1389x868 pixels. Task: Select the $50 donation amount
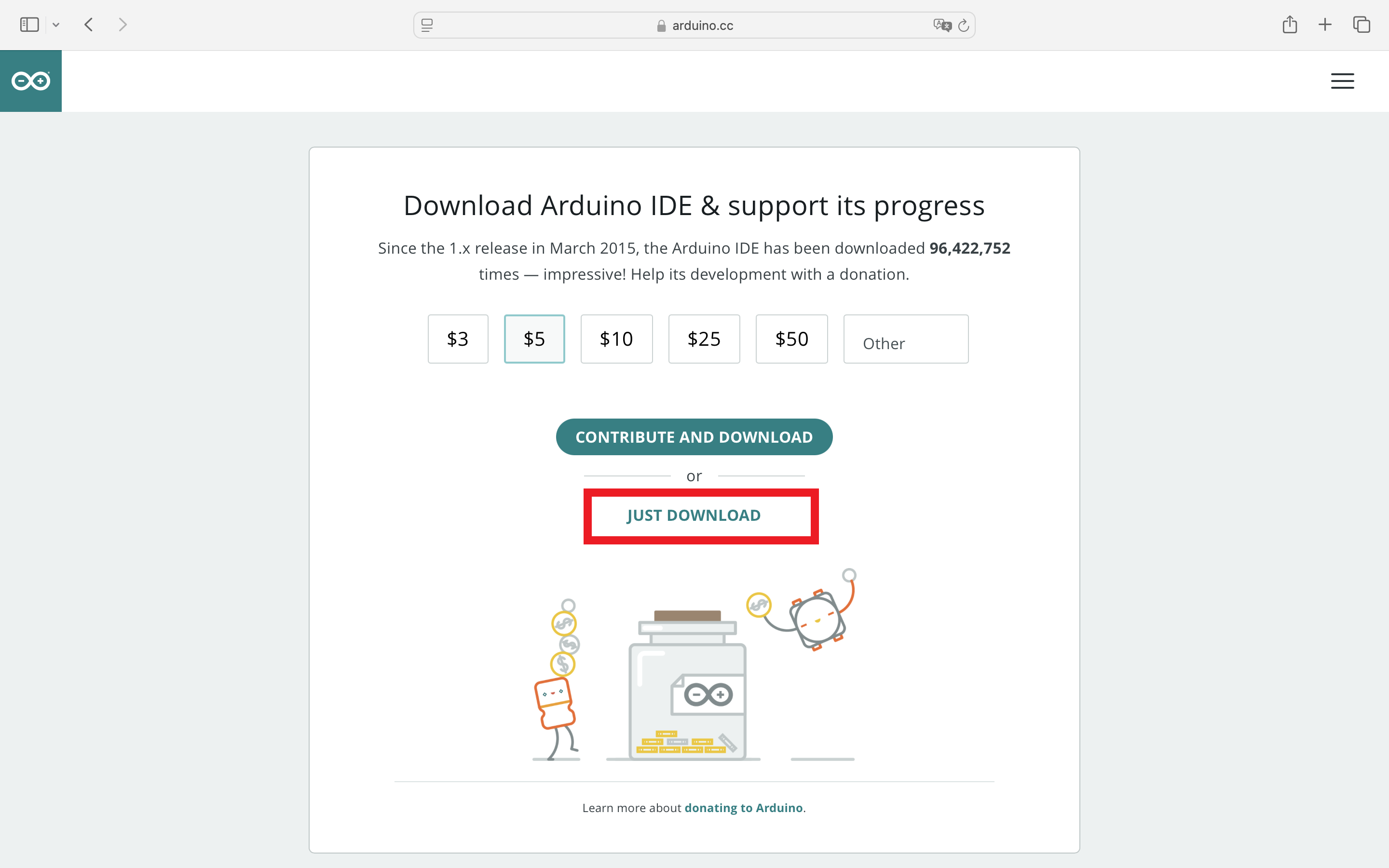[791, 339]
